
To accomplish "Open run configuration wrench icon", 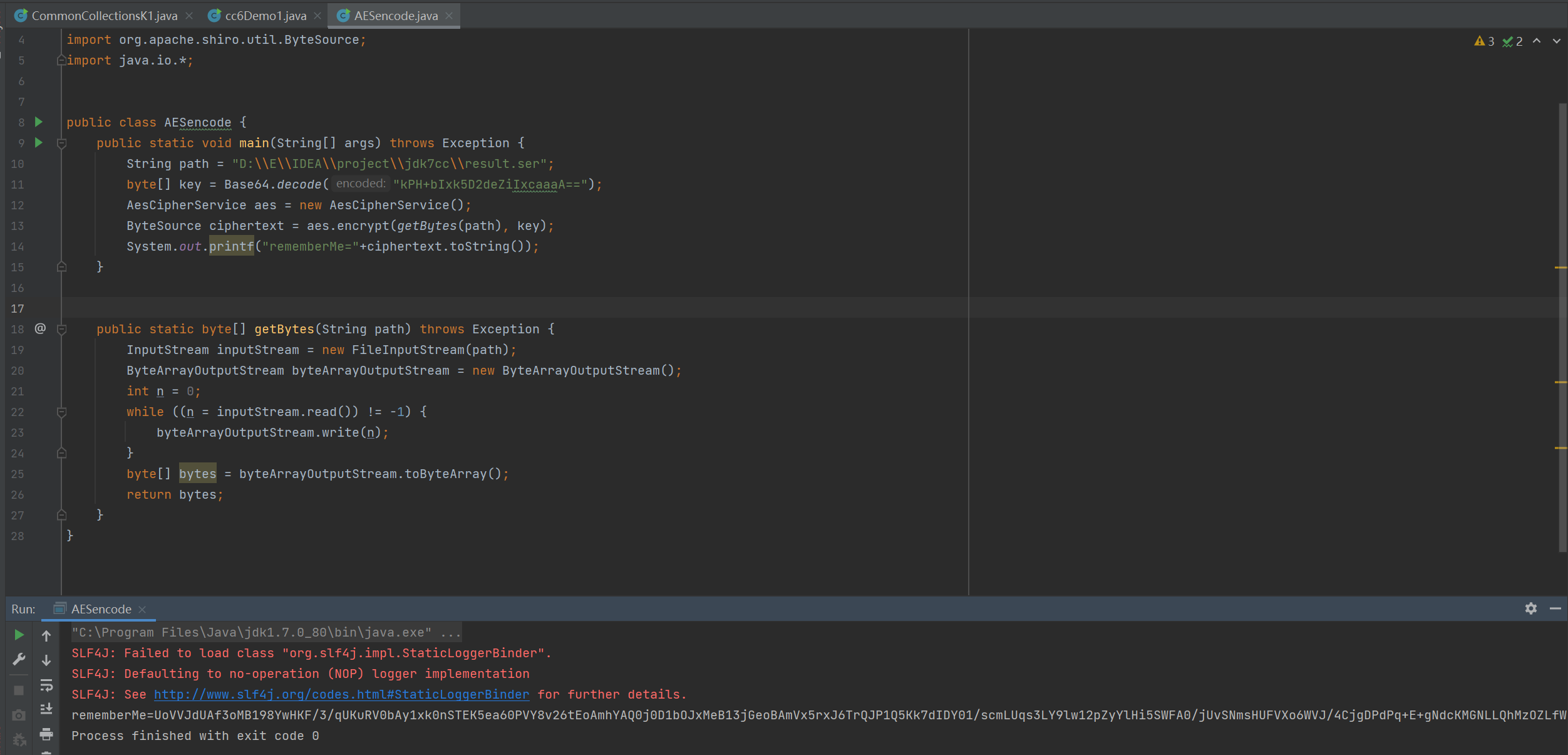I will click(x=19, y=659).
